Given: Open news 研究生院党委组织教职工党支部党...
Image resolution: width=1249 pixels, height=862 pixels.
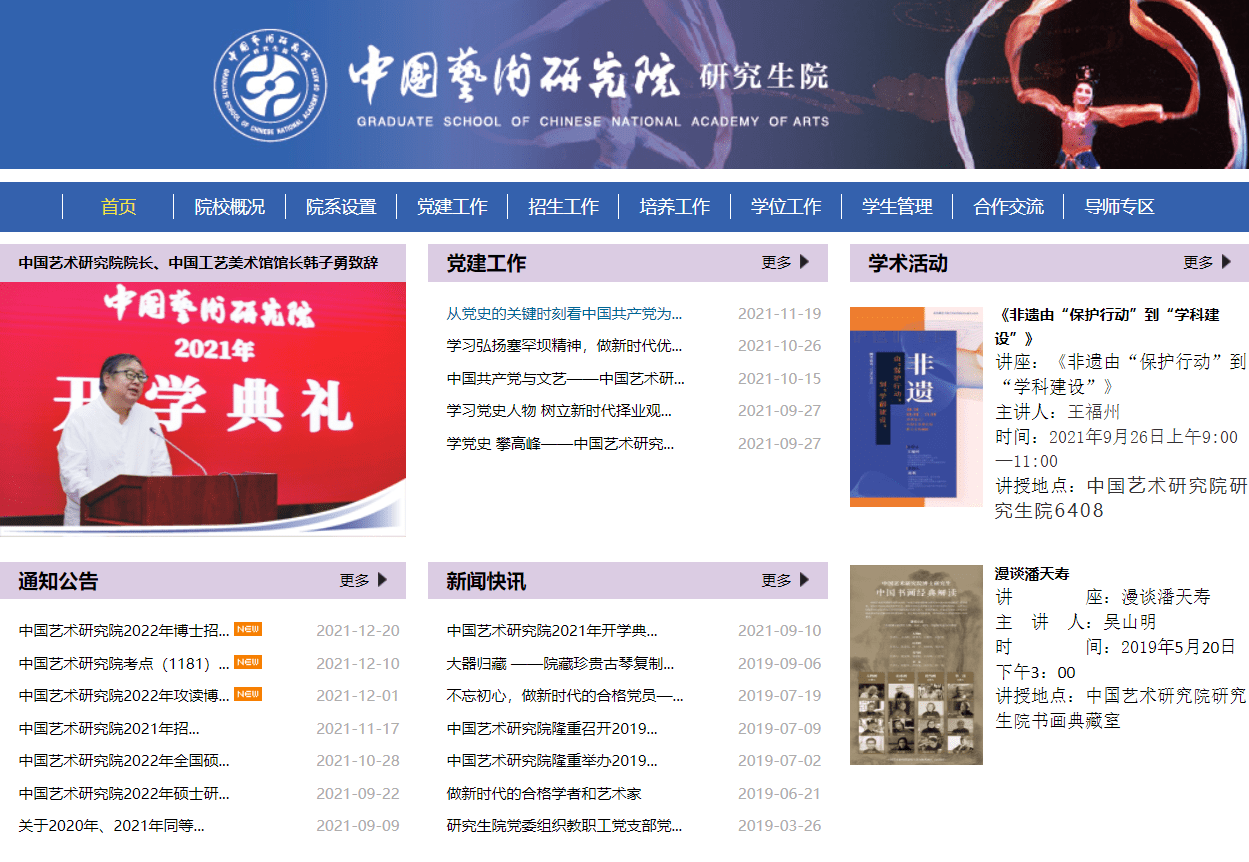Looking at the screenshot, I should pyautogui.click(x=564, y=826).
